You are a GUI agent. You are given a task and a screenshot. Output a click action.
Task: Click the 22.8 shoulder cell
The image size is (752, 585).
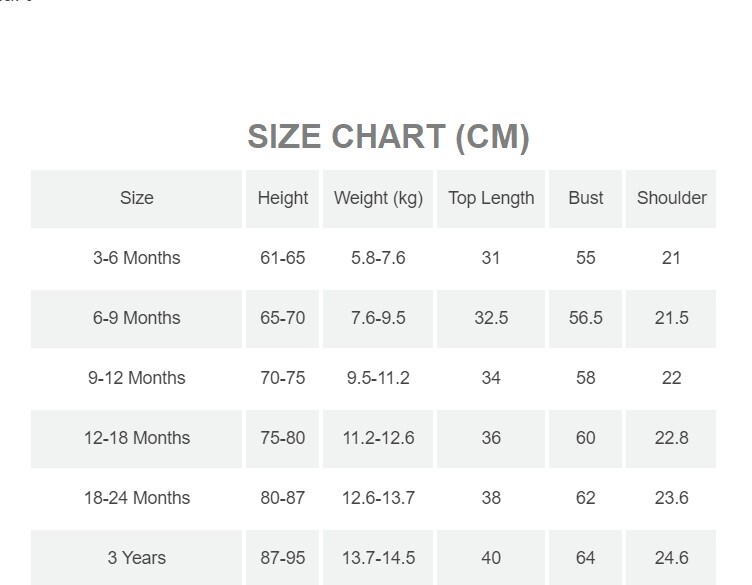[671, 438]
